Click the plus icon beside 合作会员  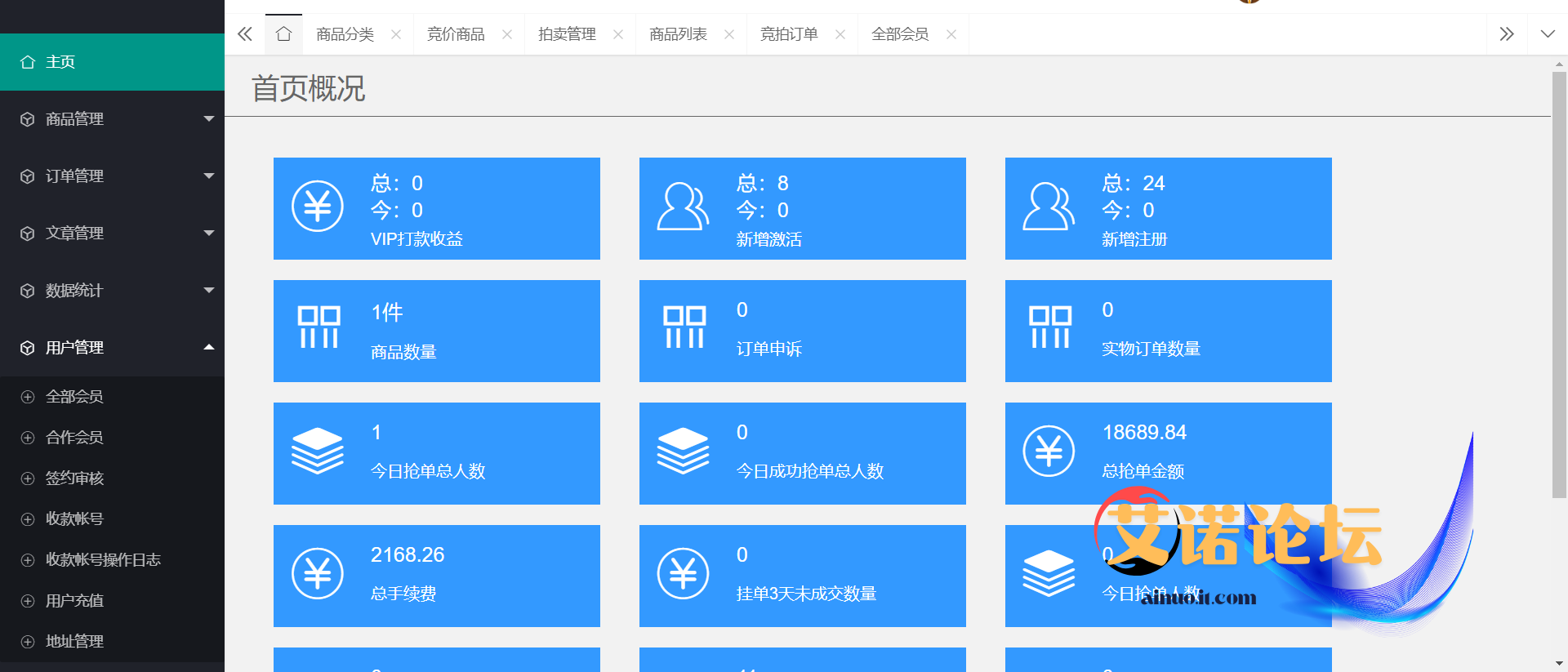[x=28, y=438]
